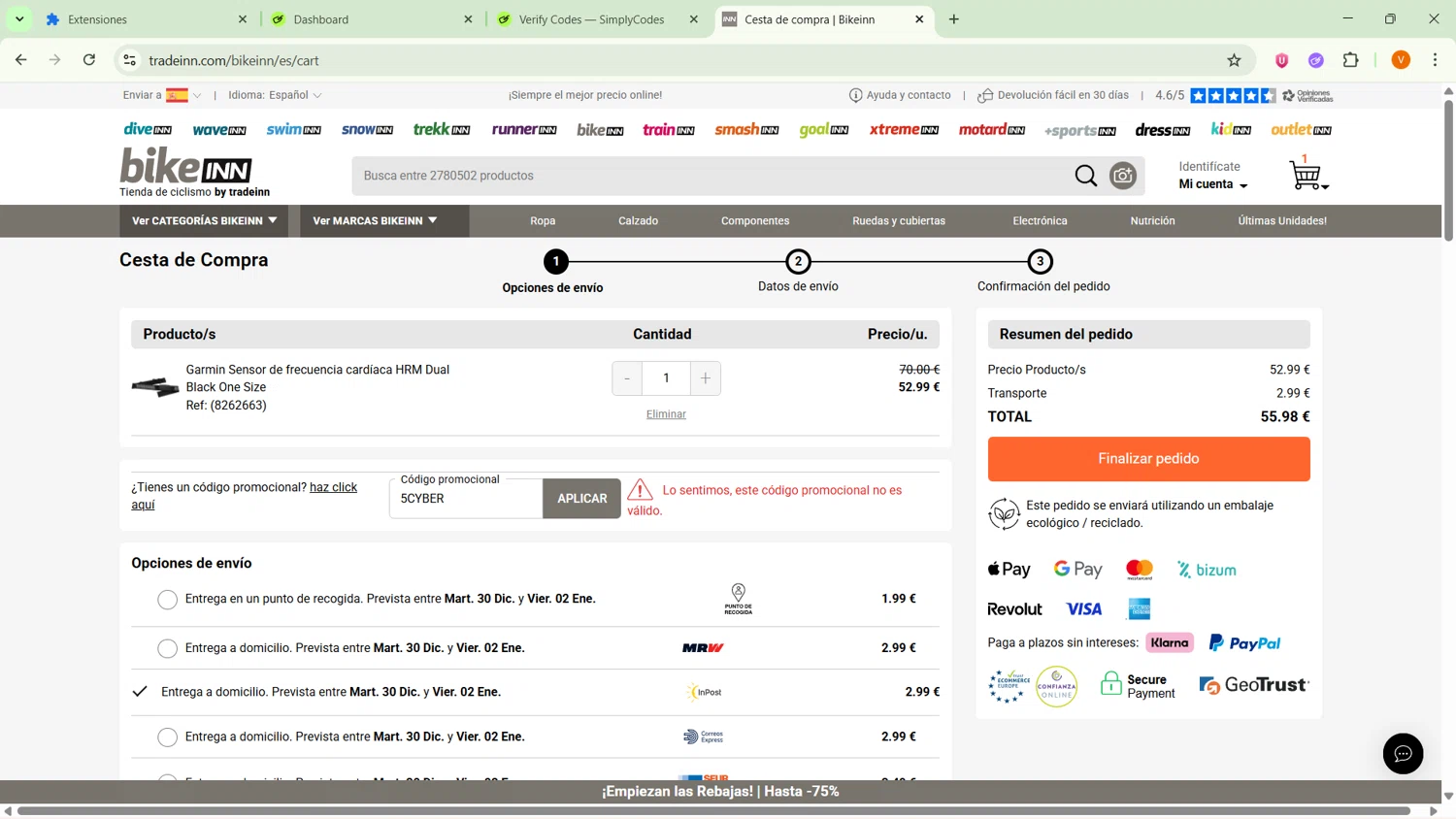Open Idioma Español language dropdown

click(275, 95)
